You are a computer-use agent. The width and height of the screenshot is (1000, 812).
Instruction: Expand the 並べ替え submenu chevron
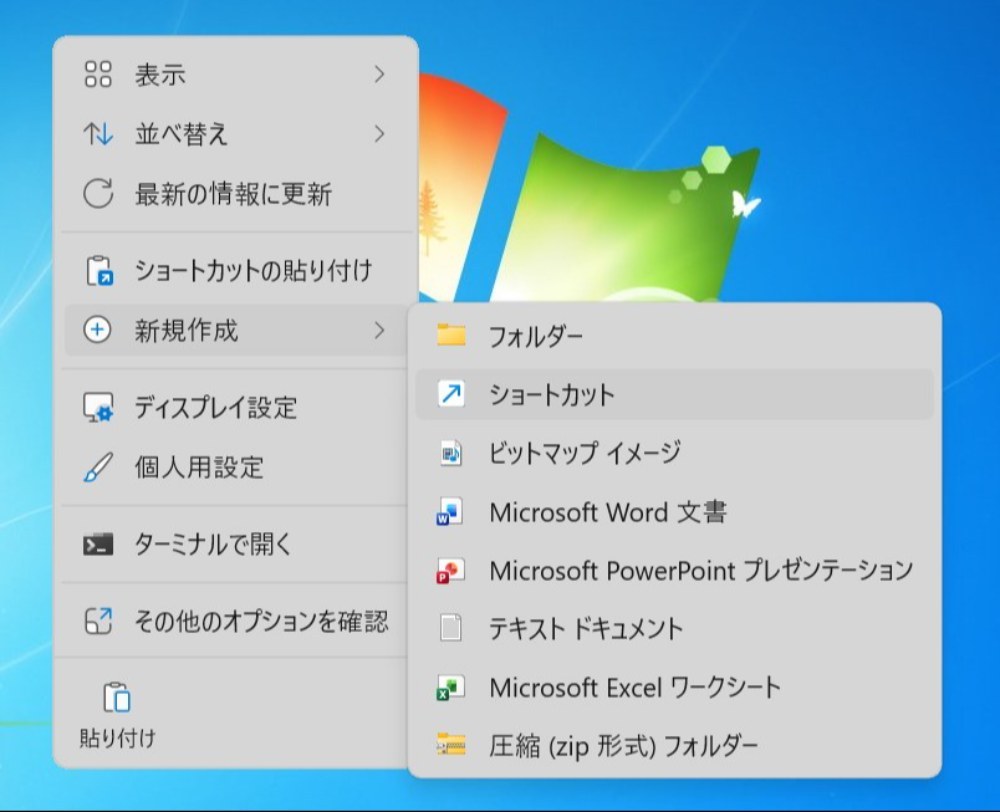click(379, 134)
